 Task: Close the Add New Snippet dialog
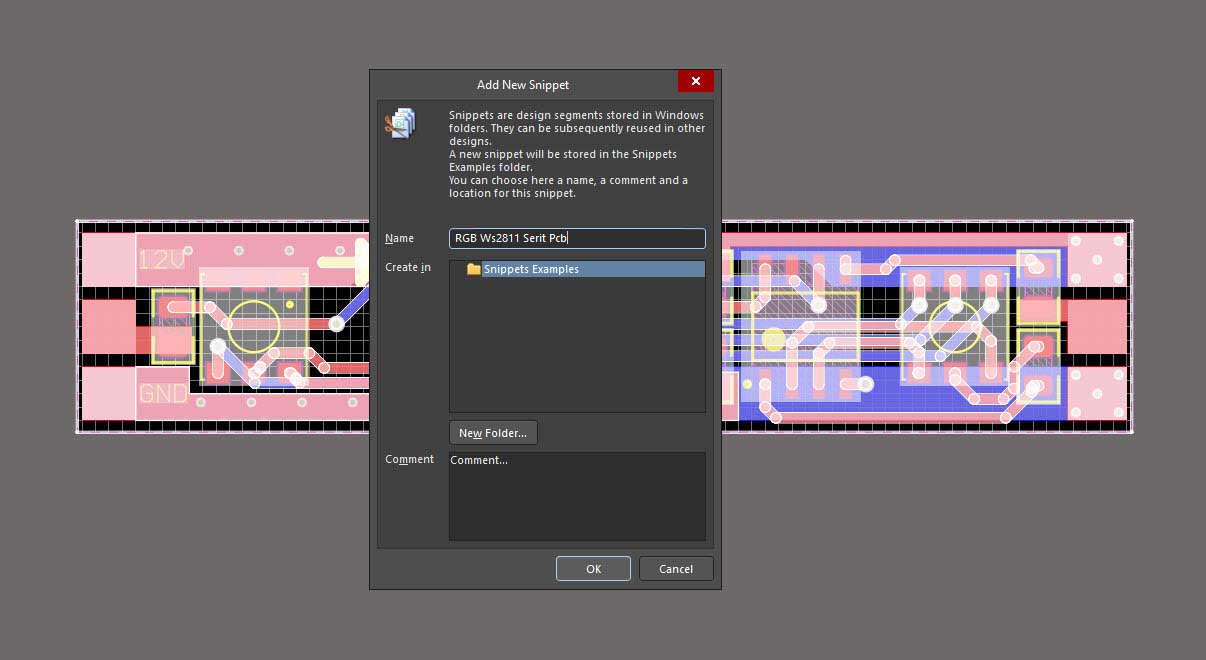click(x=695, y=82)
